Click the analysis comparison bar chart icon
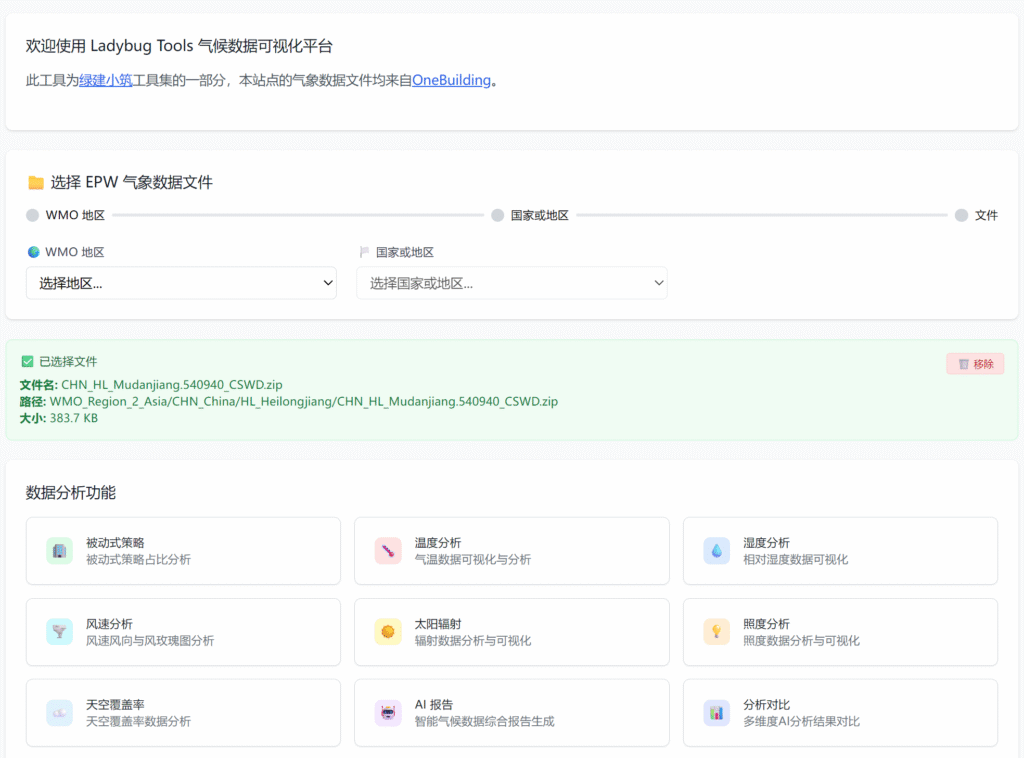Screen dimensions: 1024x758 click(716, 713)
